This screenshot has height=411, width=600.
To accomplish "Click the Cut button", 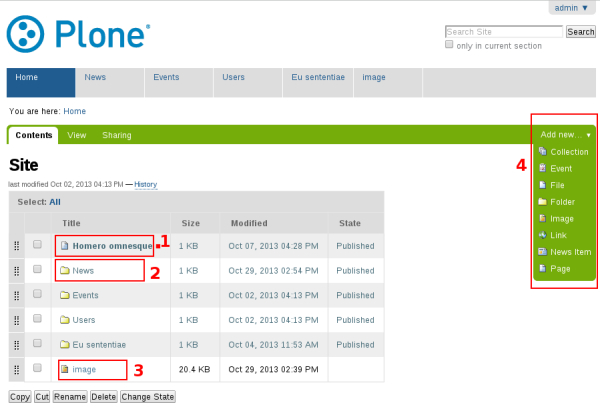I will [x=42, y=397].
